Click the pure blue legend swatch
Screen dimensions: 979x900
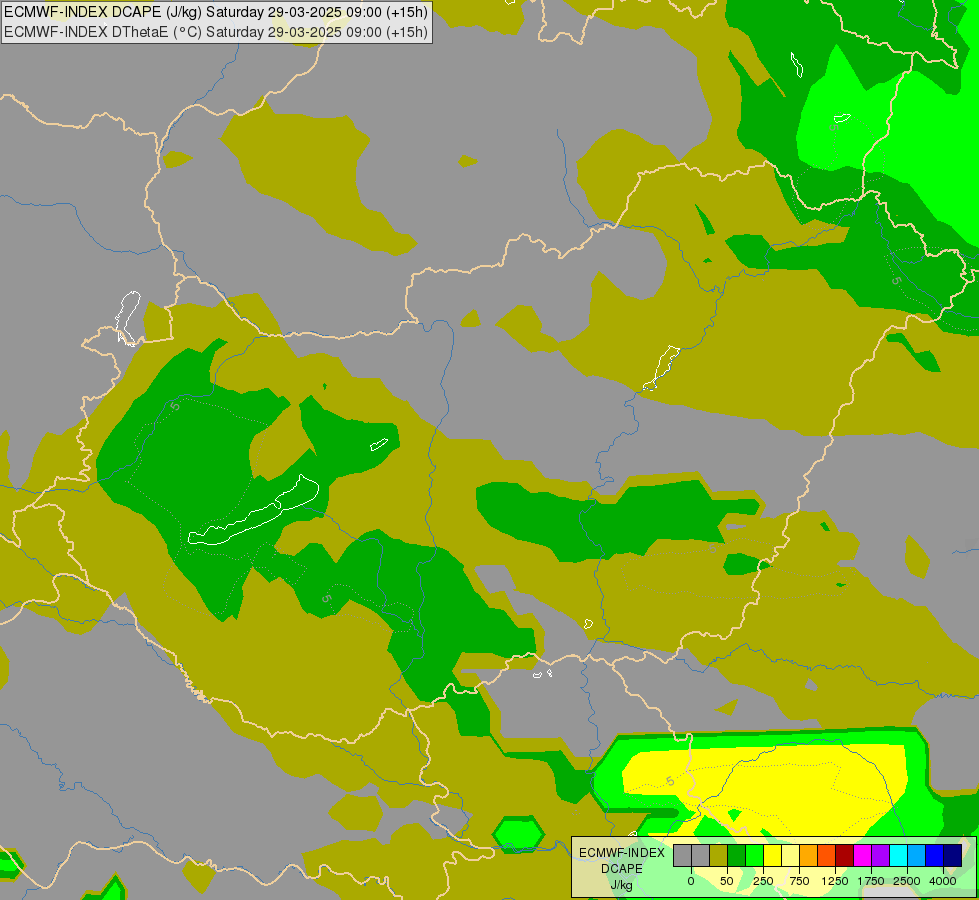click(x=935, y=855)
